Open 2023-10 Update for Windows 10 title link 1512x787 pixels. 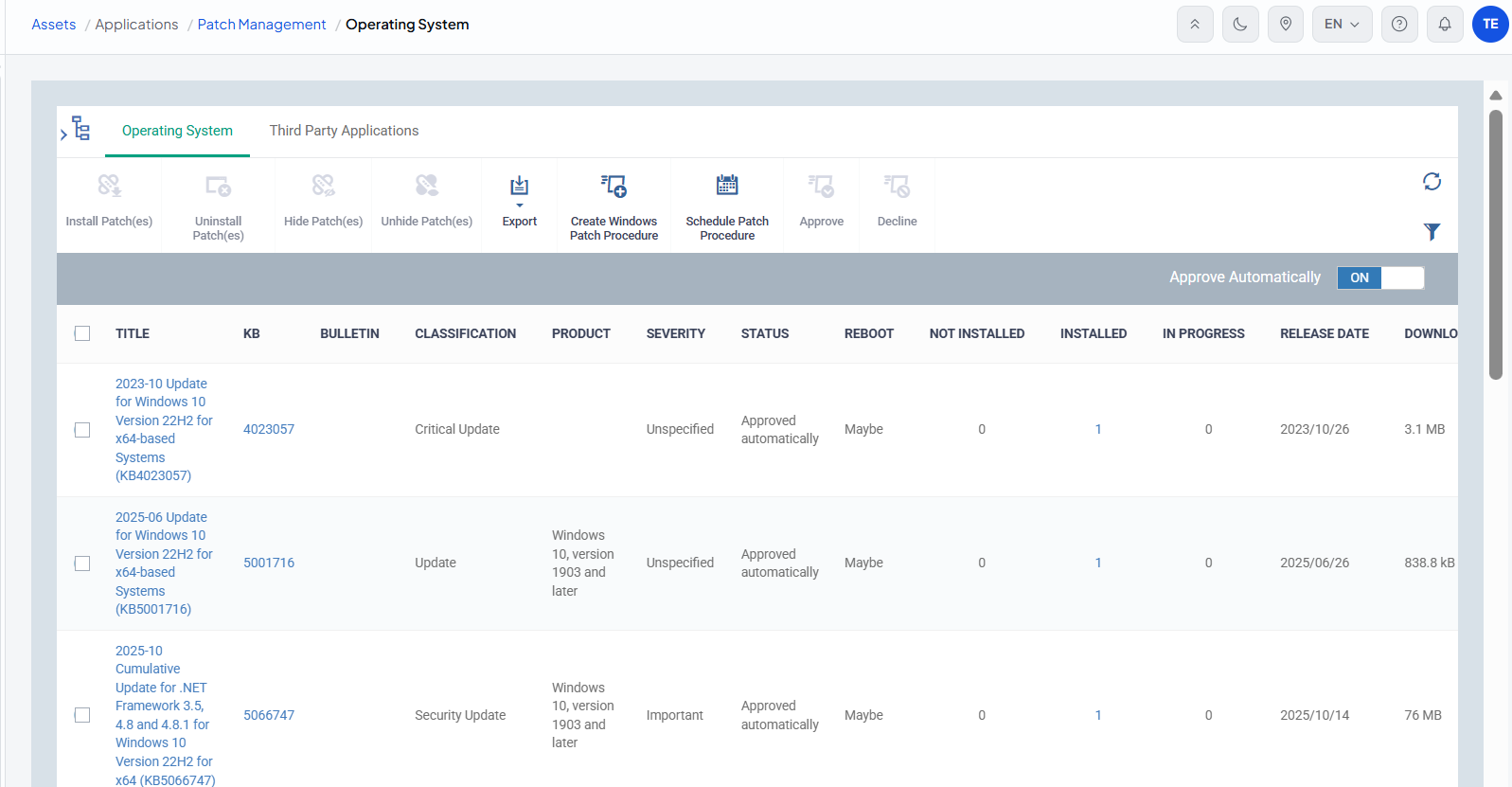[164, 429]
